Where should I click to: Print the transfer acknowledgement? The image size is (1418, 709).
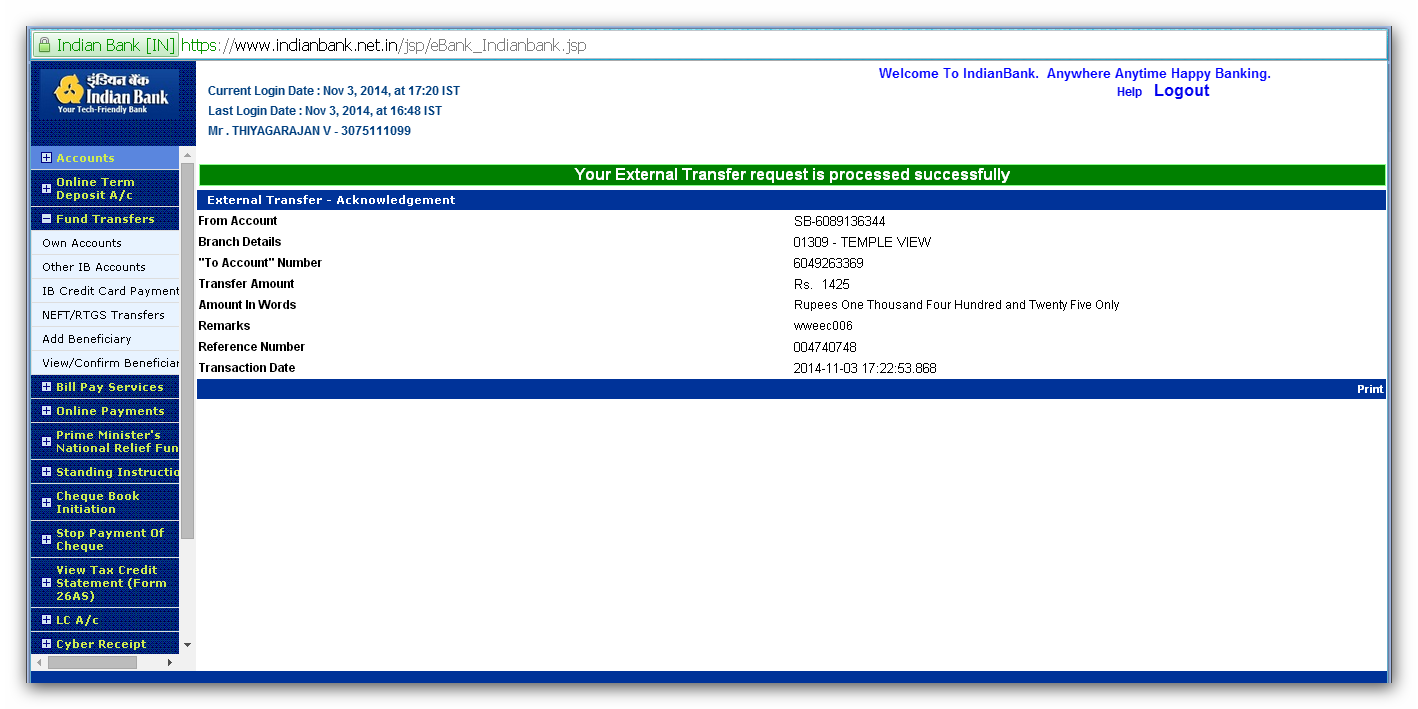(x=1370, y=389)
